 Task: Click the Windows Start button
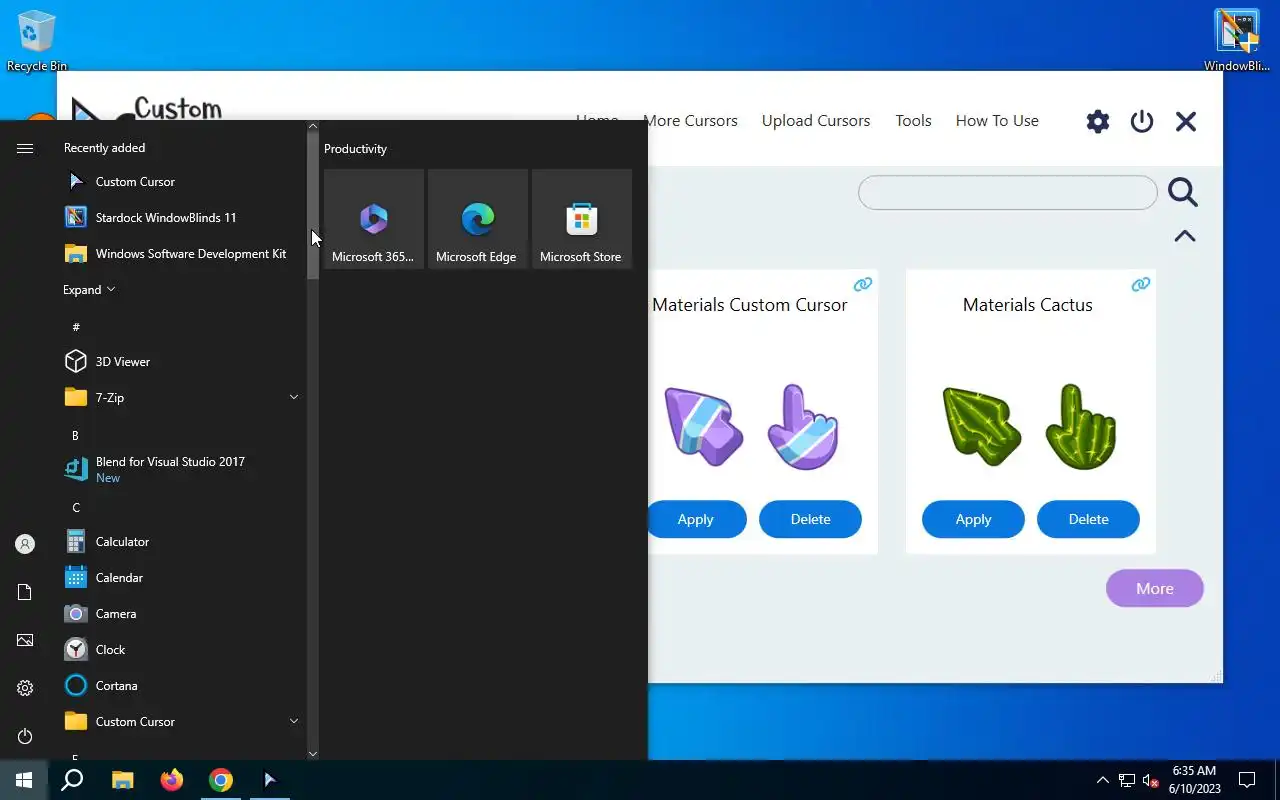(x=24, y=780)
